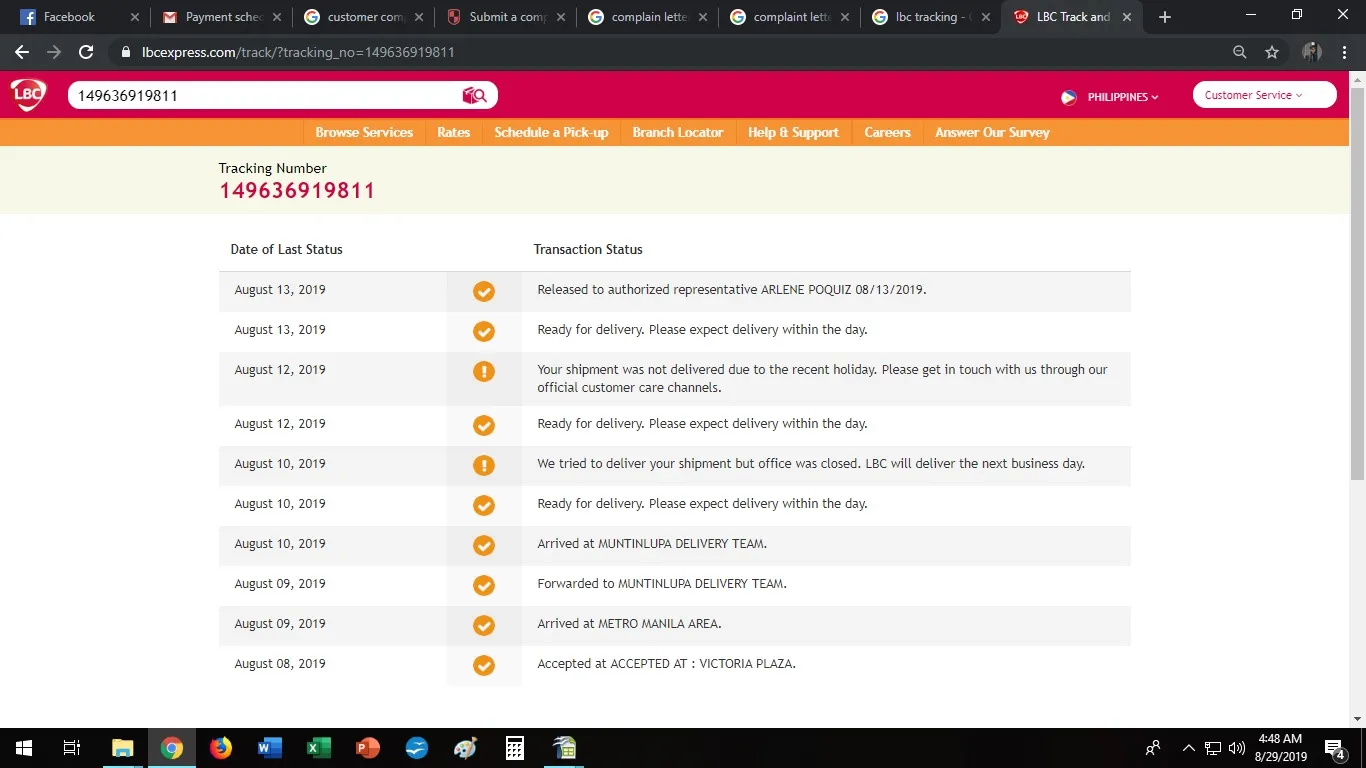Screen dimensions: 1366x768
Task: Switch to the Submit a complaint tab
Action: (506, 17)
